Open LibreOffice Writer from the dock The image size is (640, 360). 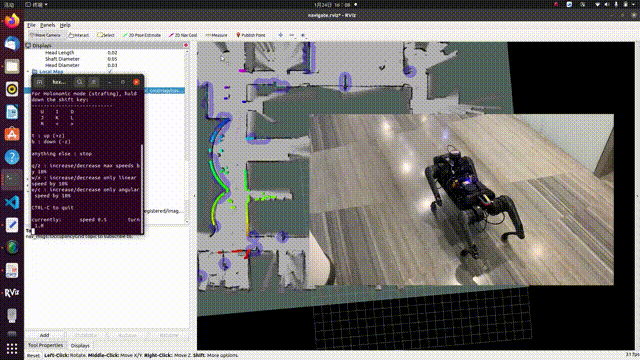(x=12, y=112)
